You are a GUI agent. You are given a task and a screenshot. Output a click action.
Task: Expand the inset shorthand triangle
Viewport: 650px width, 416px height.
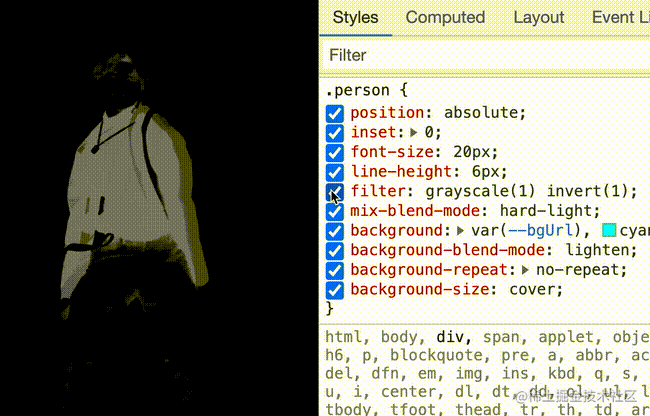click(x=415, y=133)
